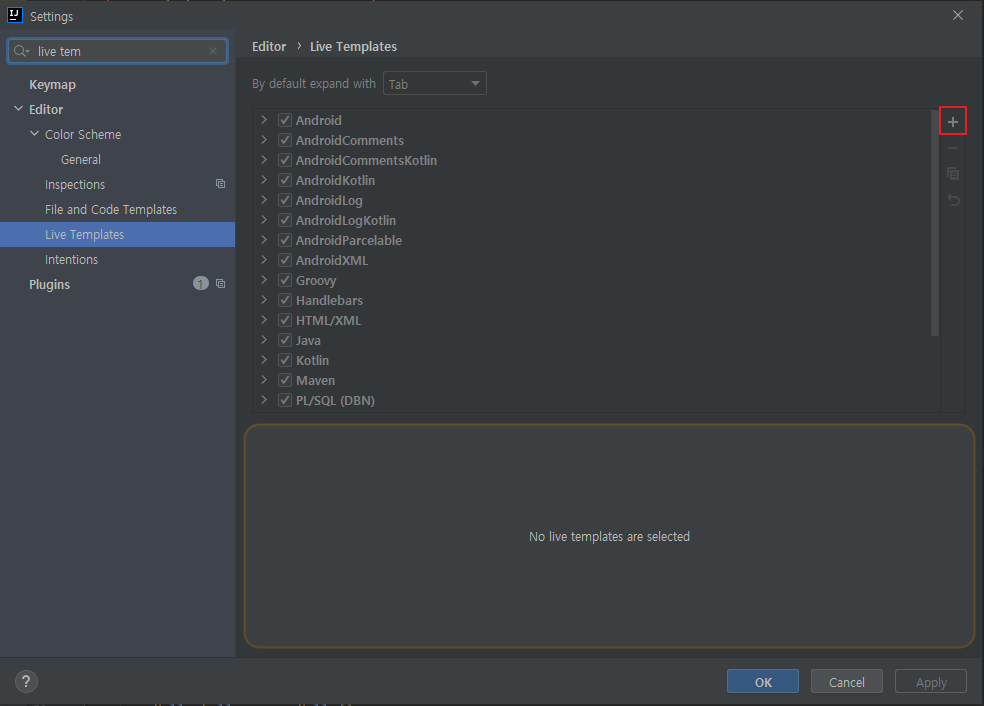Viewport: 984px width, 706px height.
Task: Click the add template plus icon
Action: coord(953,122)
